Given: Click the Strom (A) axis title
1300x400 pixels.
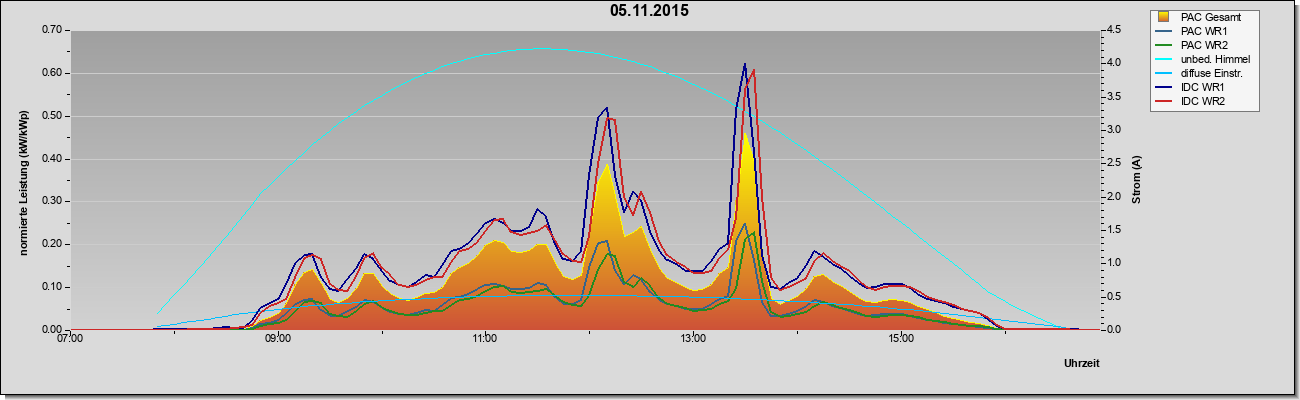Looking at the screenshot, I should coord(1136,180).
